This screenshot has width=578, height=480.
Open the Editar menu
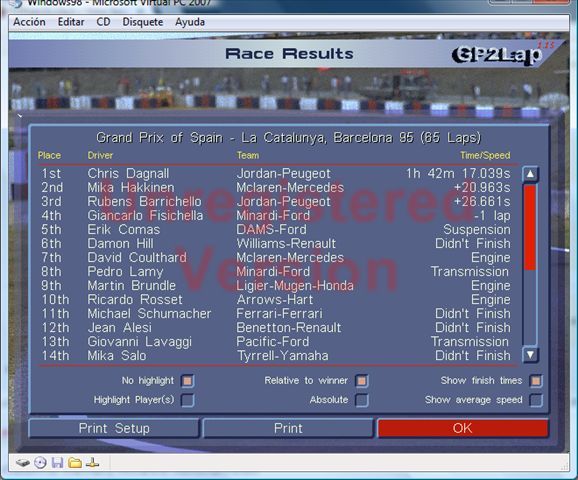71,22
